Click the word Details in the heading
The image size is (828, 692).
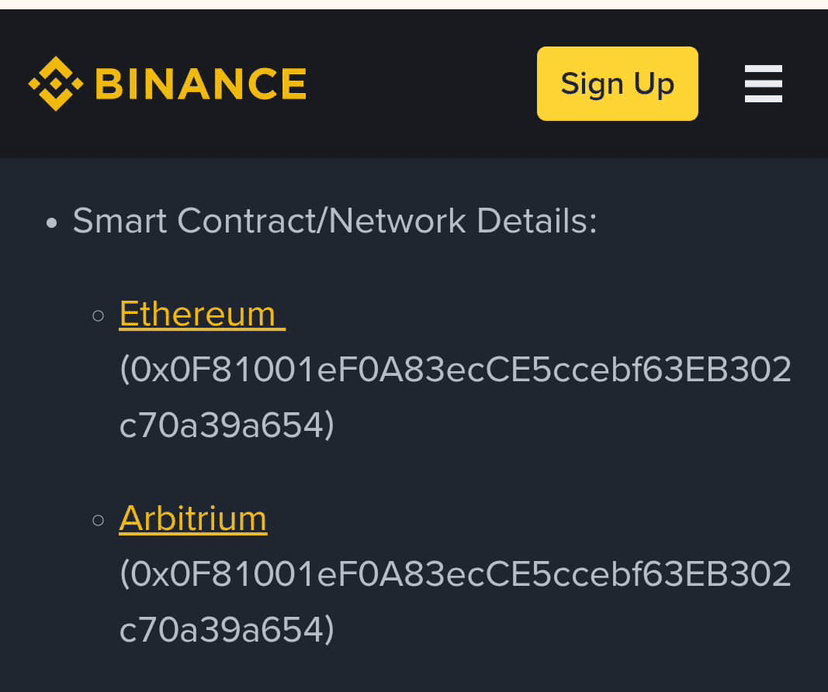click(x=537, y=220)
